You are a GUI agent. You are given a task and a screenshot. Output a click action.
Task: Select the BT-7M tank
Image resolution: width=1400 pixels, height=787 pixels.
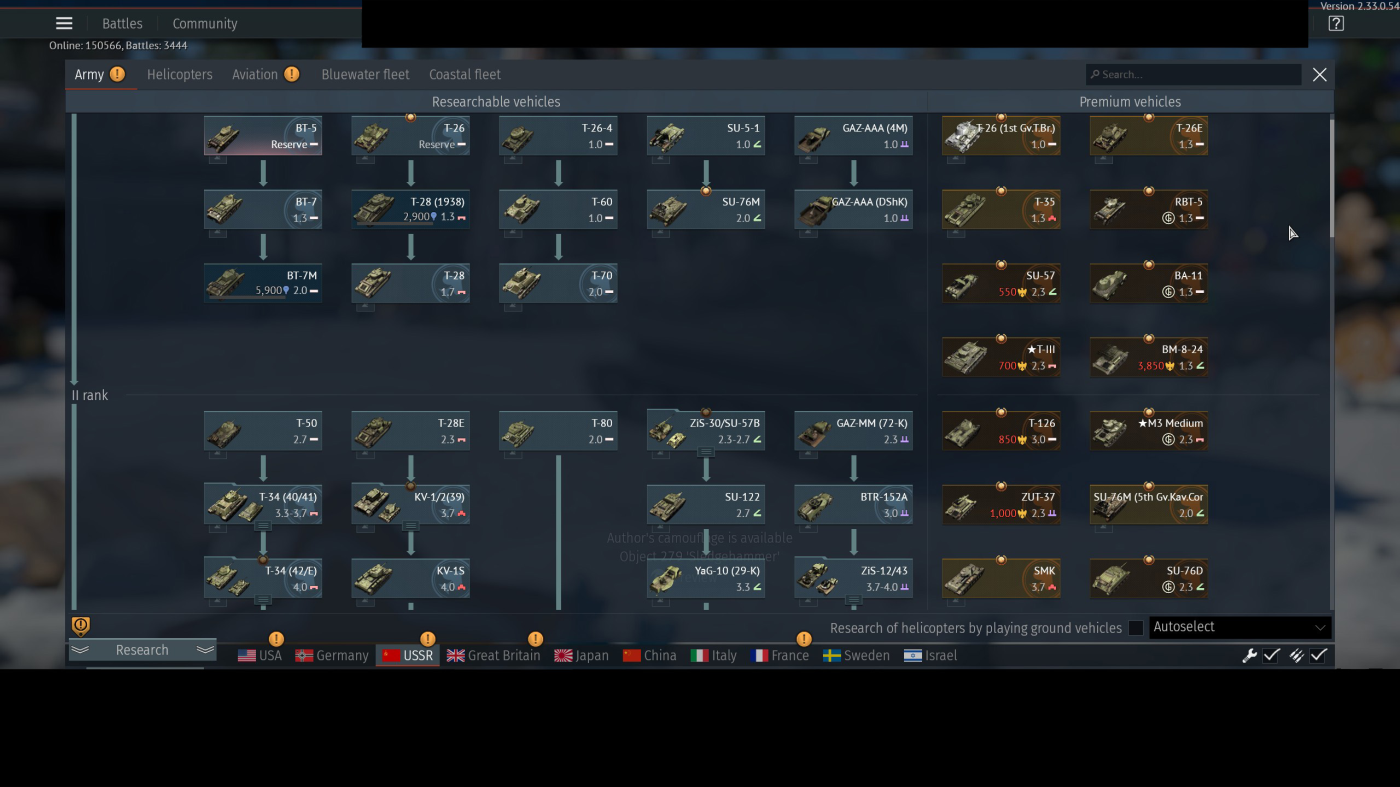(263, 284)
